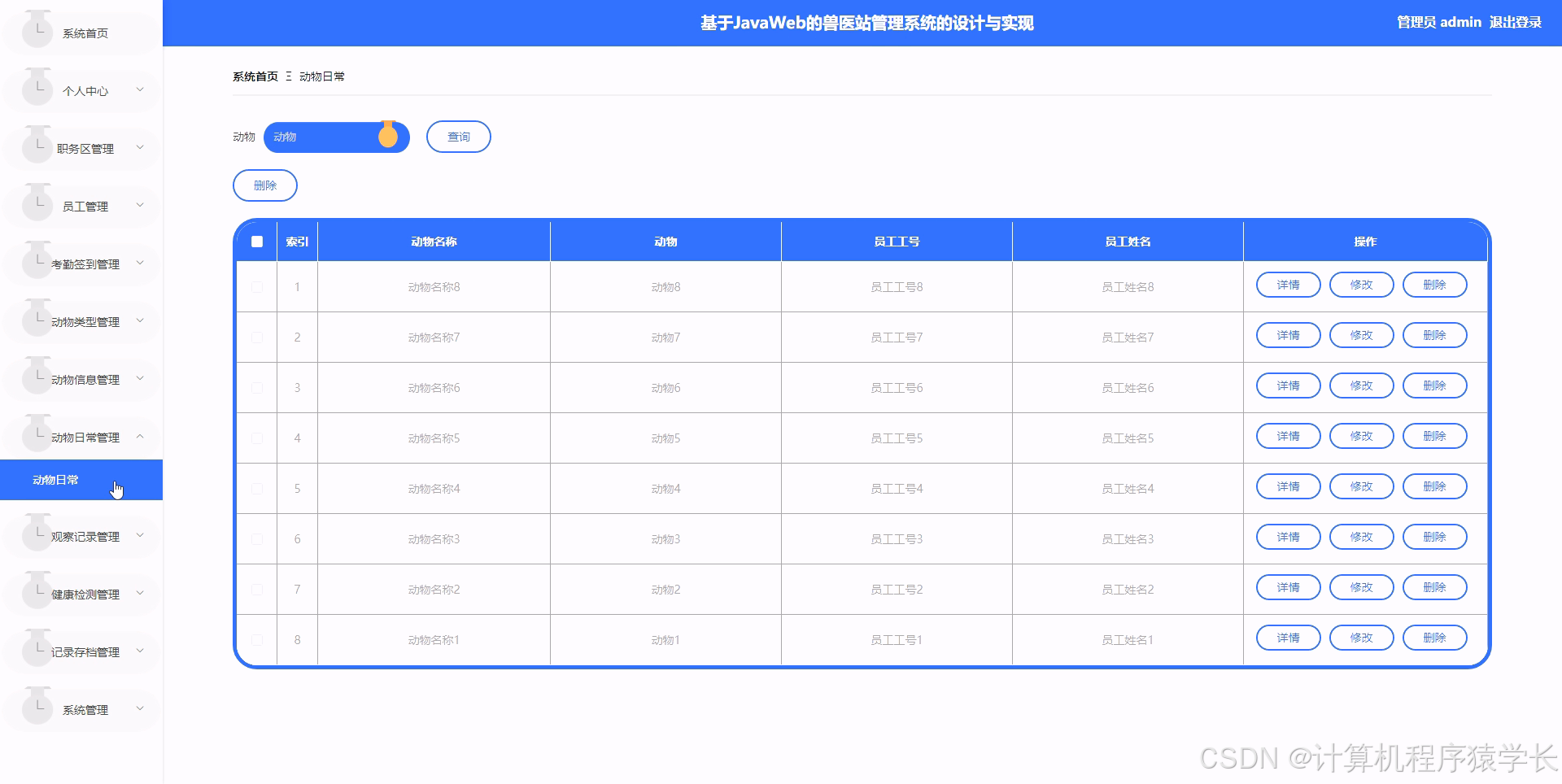Select 动物日常 in the sidebar
1562x784 pixels.
click(x=54, y=480)
